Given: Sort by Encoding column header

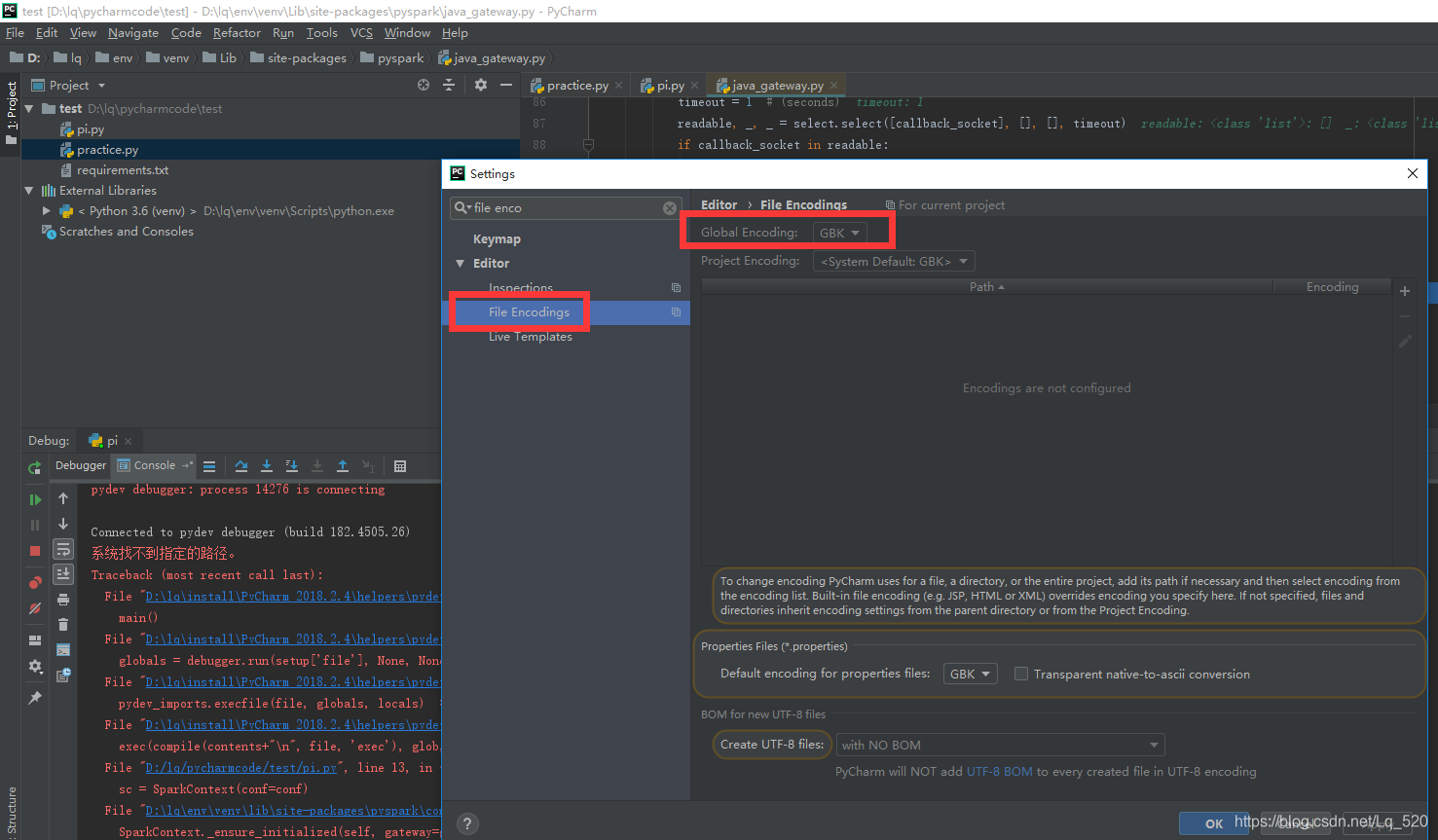Looking at the screenshot, I should [1332, 287].
